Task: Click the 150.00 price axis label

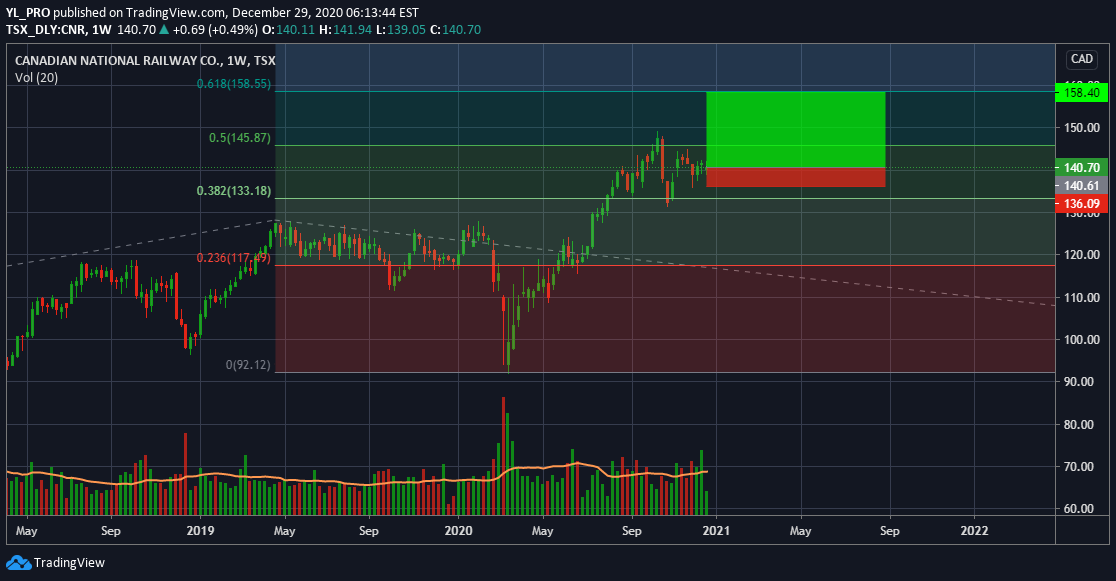Action: [x=1082, y=128]
